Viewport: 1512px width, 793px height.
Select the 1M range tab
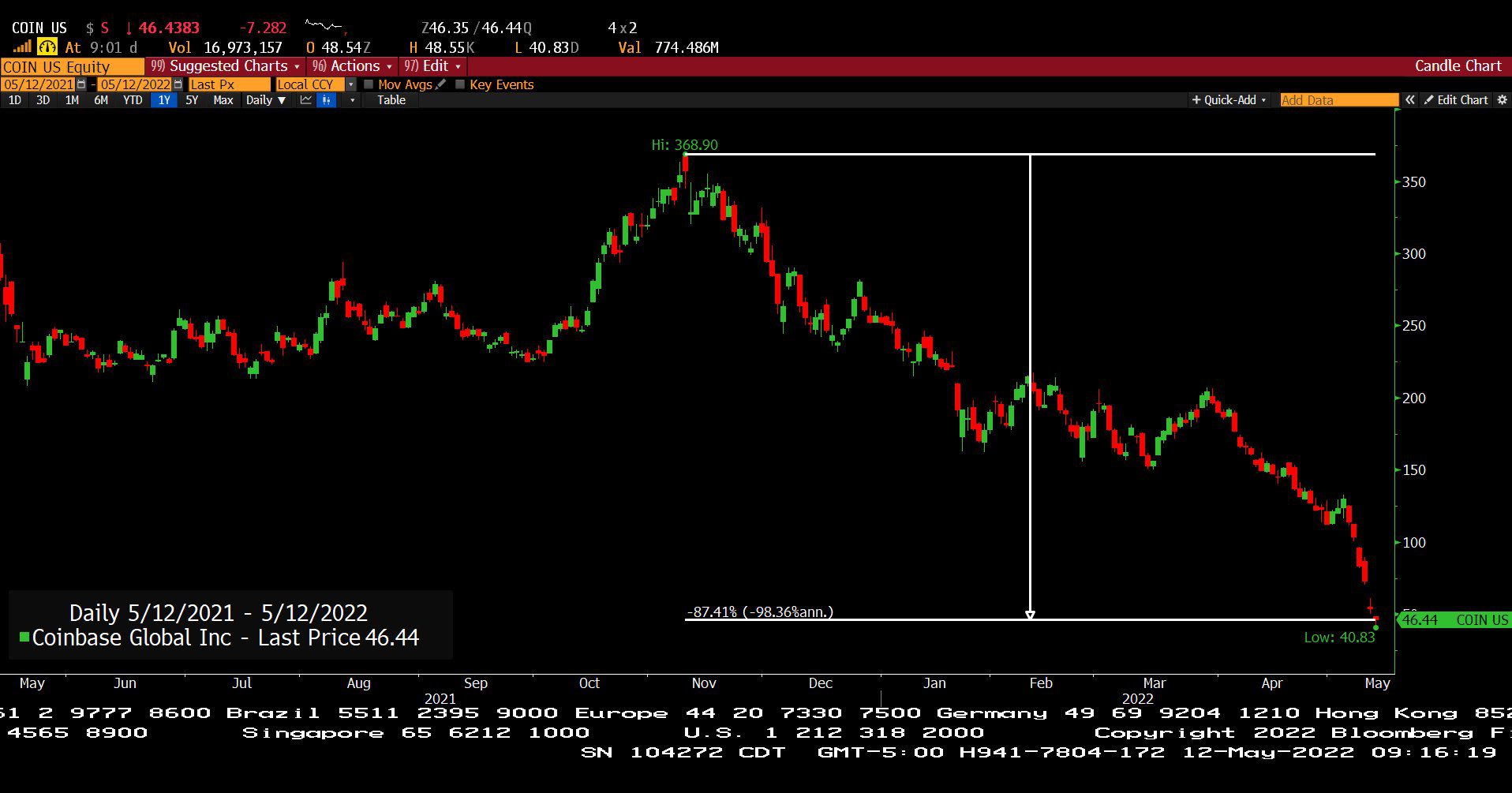72,100
